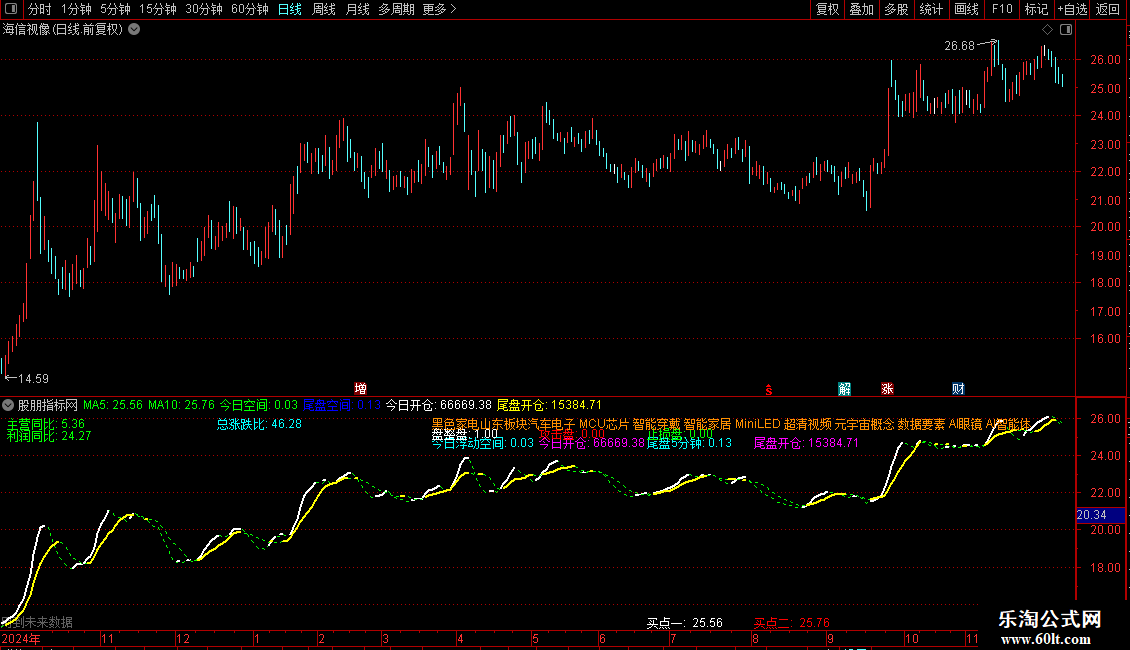Click the 股朋指标网 indicator name

(48, 405)
